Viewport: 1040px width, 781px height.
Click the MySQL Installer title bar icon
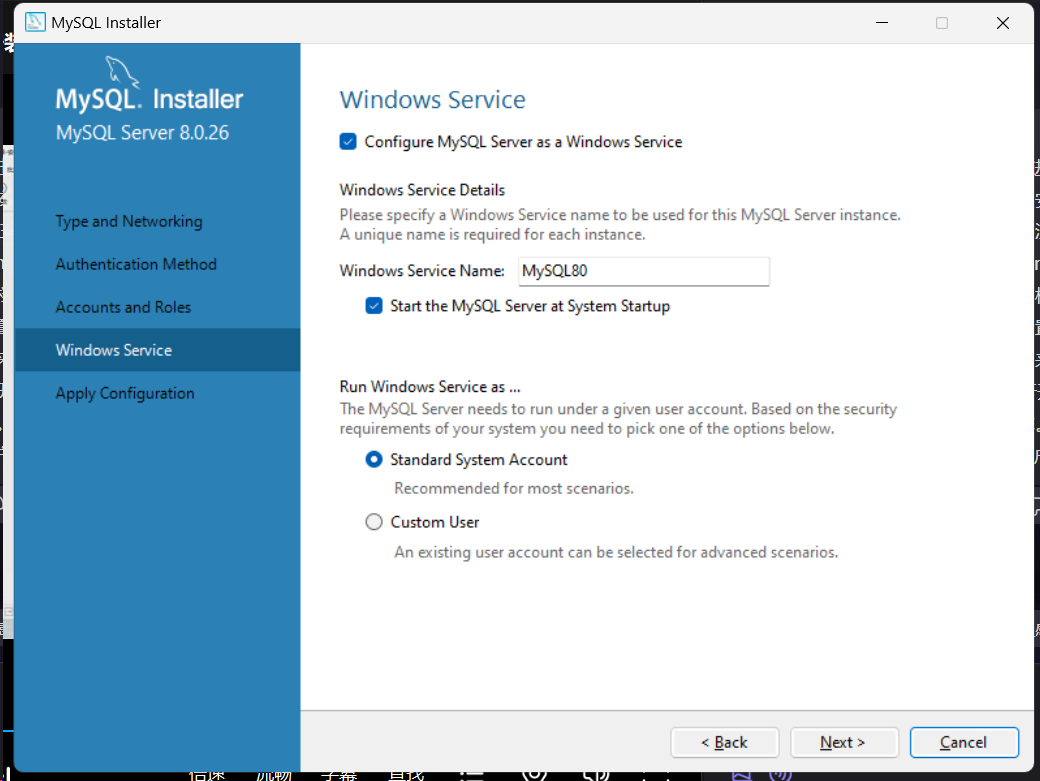35,22
